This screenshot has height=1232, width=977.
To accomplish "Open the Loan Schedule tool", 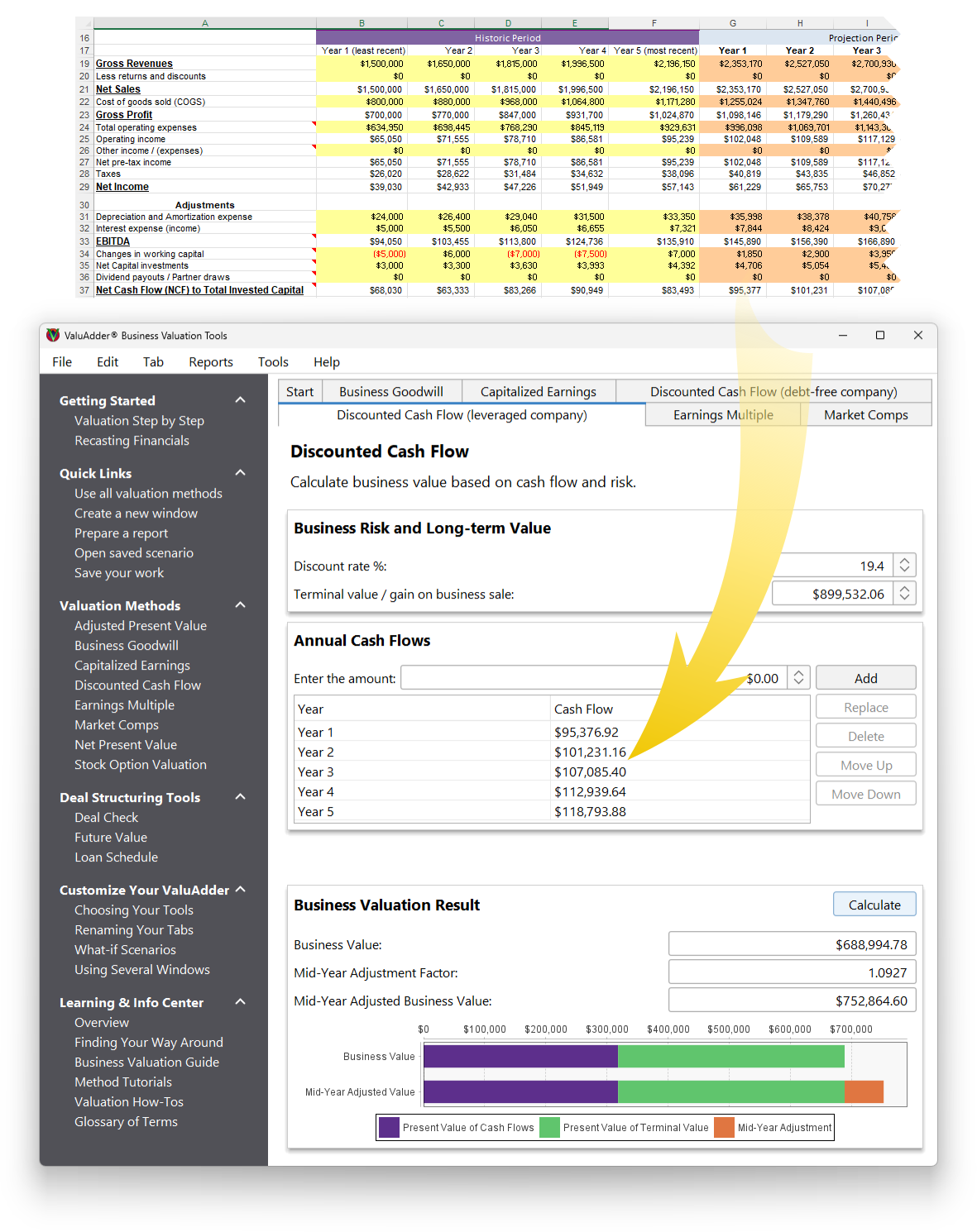I will tap(116, 857).
